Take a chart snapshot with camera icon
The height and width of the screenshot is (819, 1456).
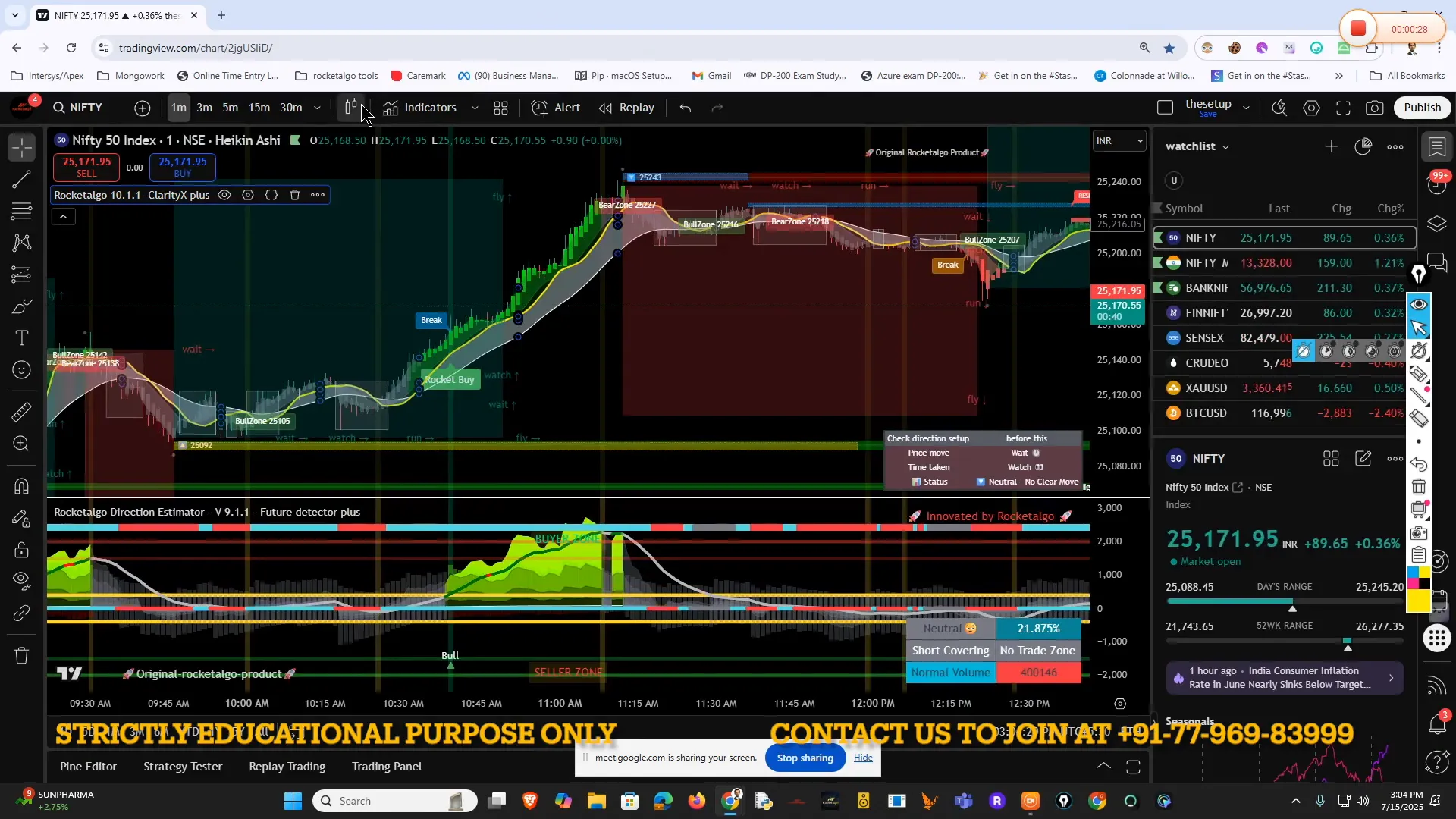1374,108
